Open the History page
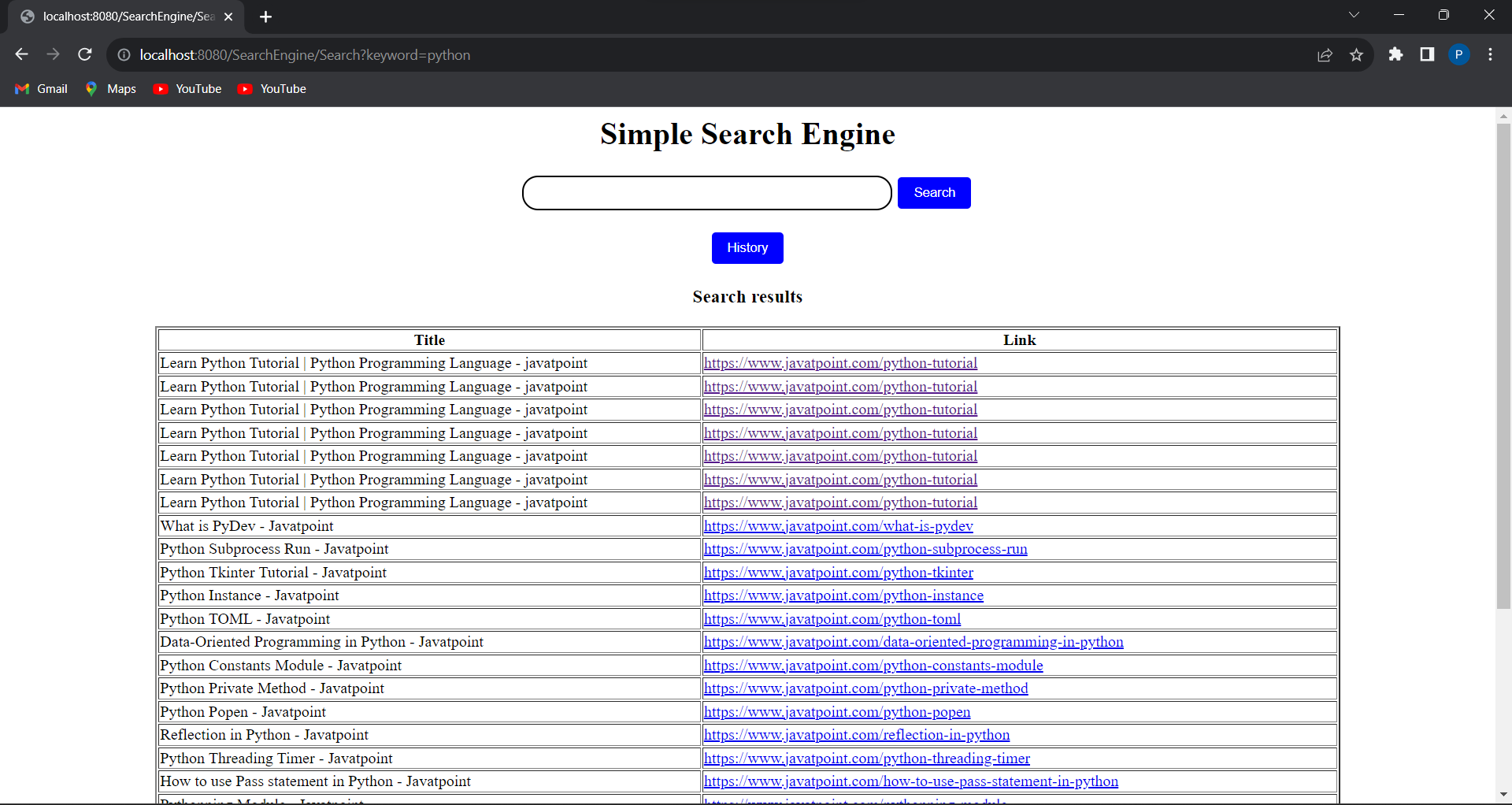Screen dimensions: 1512x805 (747, 247)
